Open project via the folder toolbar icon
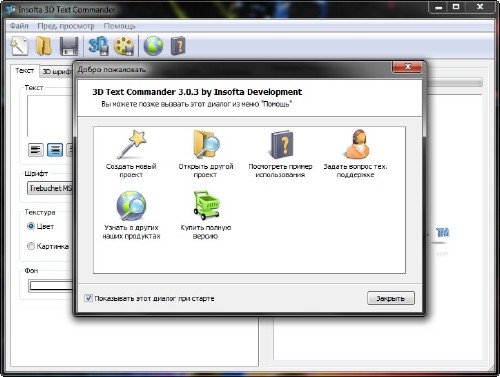 [x=44, y=46]
